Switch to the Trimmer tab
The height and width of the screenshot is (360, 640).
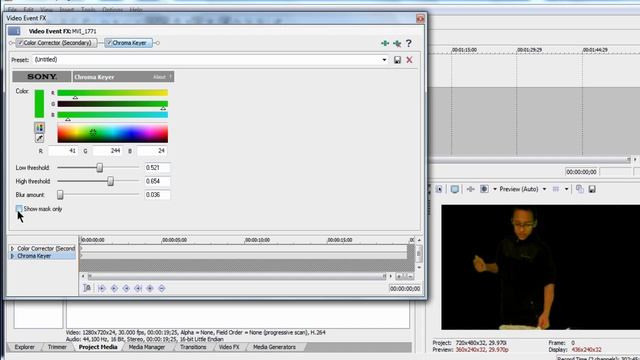tap(57, 347)
